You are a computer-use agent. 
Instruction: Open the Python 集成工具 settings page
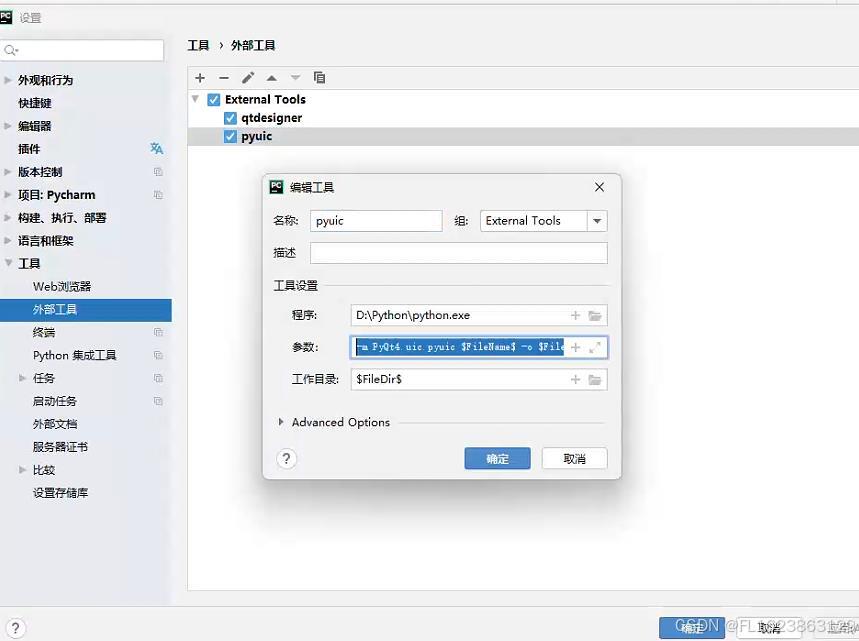tap(75, 356)
